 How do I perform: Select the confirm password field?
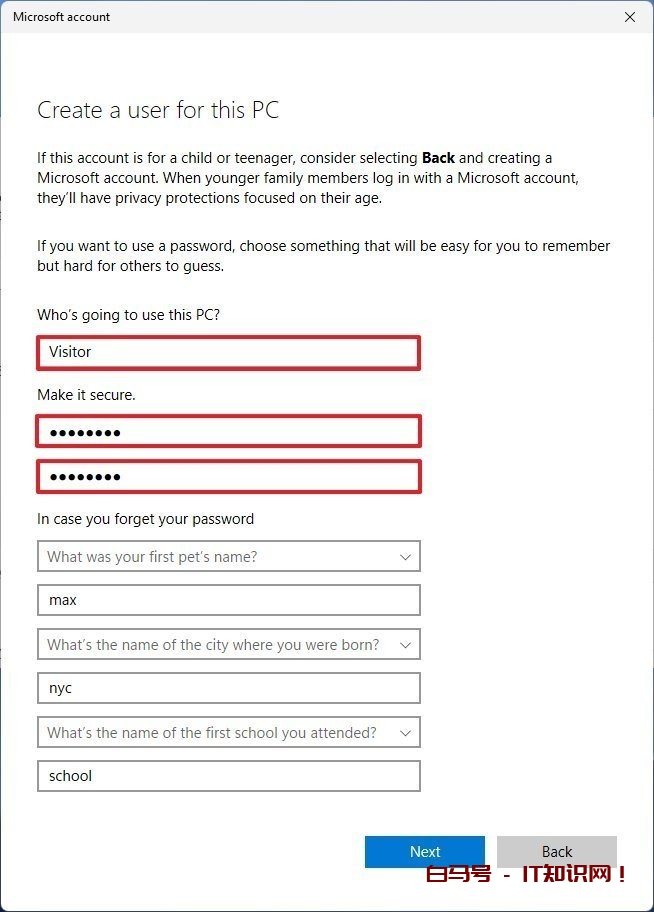(228, 476)
